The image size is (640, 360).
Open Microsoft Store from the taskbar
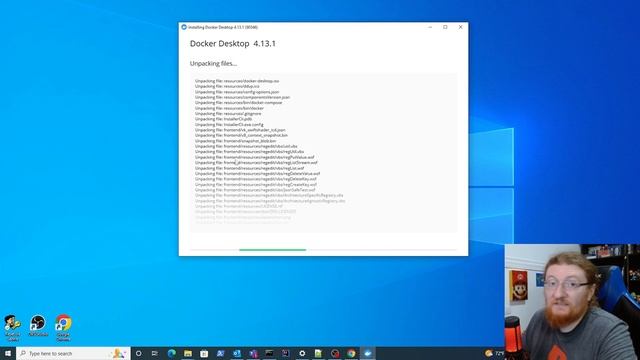[204, 353]
